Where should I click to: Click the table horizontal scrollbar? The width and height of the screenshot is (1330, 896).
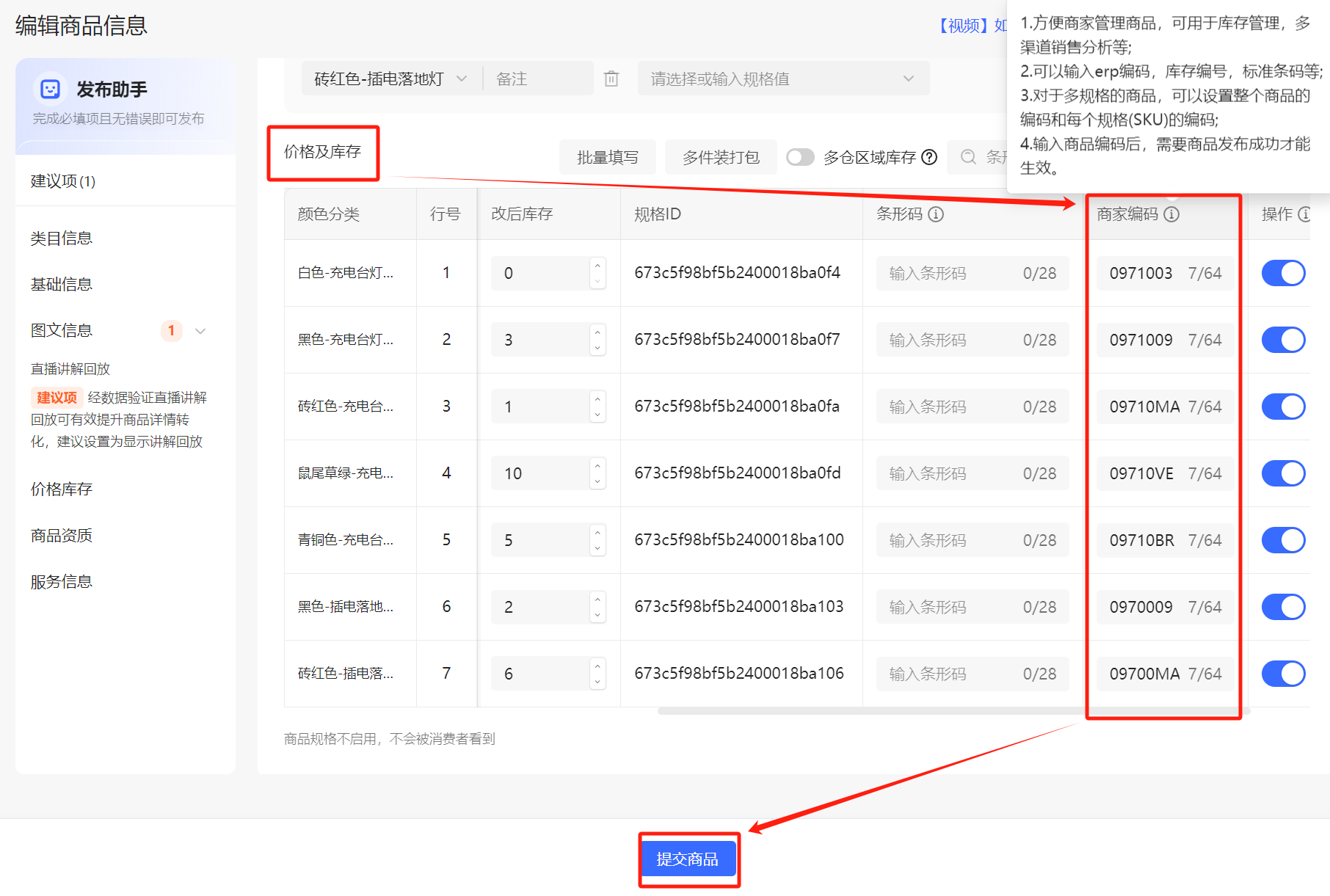(x=953, y=711)
